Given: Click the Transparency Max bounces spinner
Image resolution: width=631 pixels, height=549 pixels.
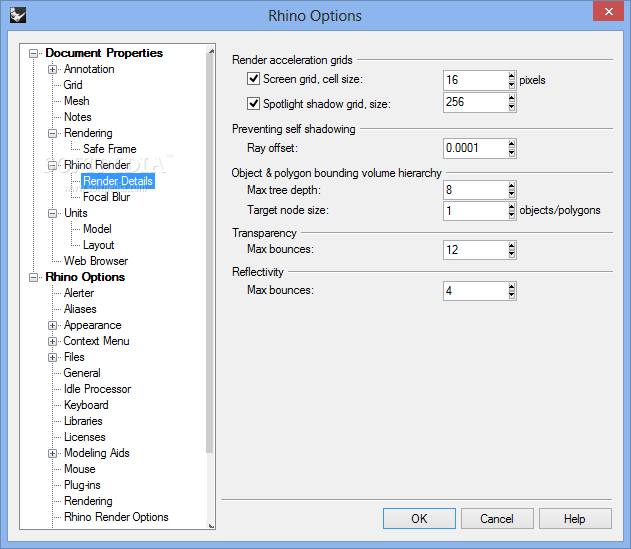Looking at the screenshot, I should 512,250.
